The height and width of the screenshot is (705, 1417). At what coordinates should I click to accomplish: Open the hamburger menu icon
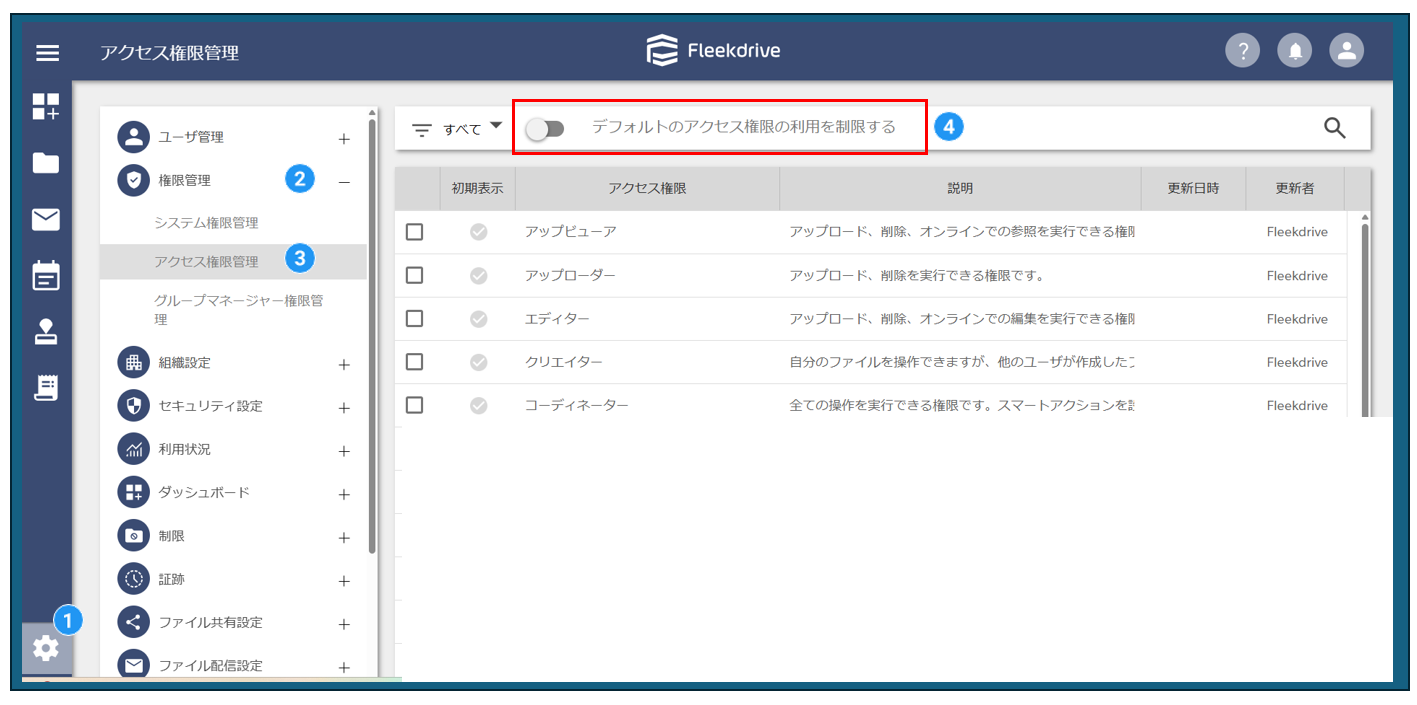tap(47, 53)
